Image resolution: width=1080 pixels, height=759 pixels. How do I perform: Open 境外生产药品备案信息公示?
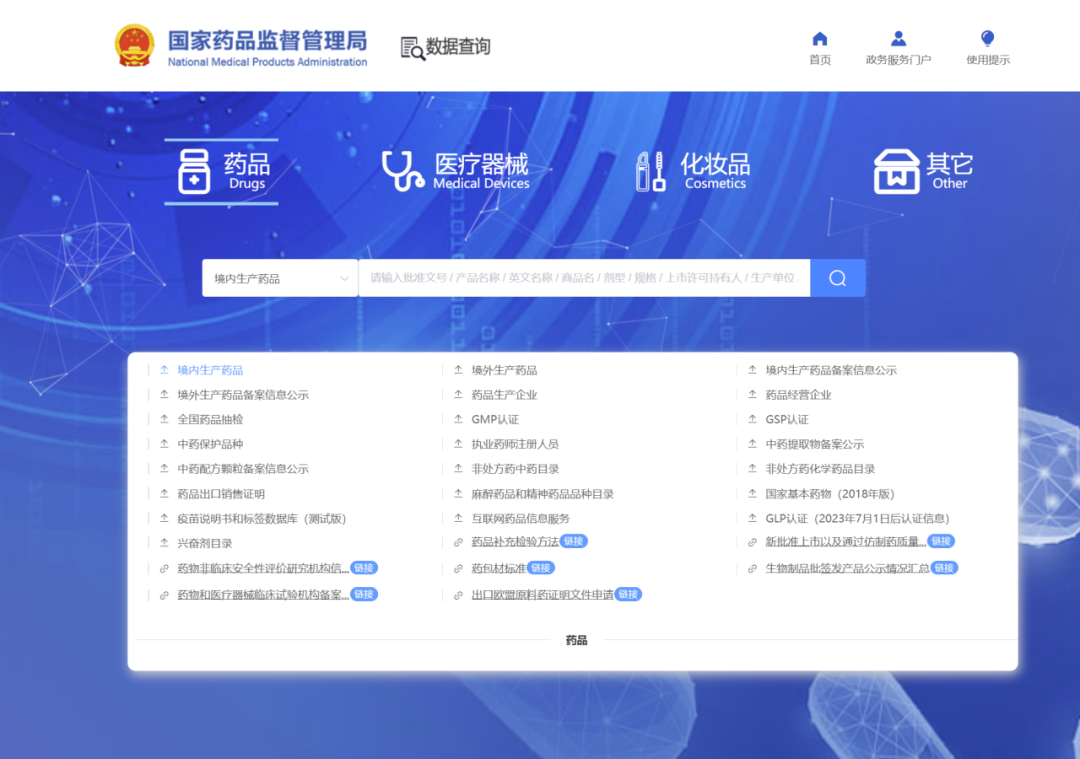coord(243,395)
